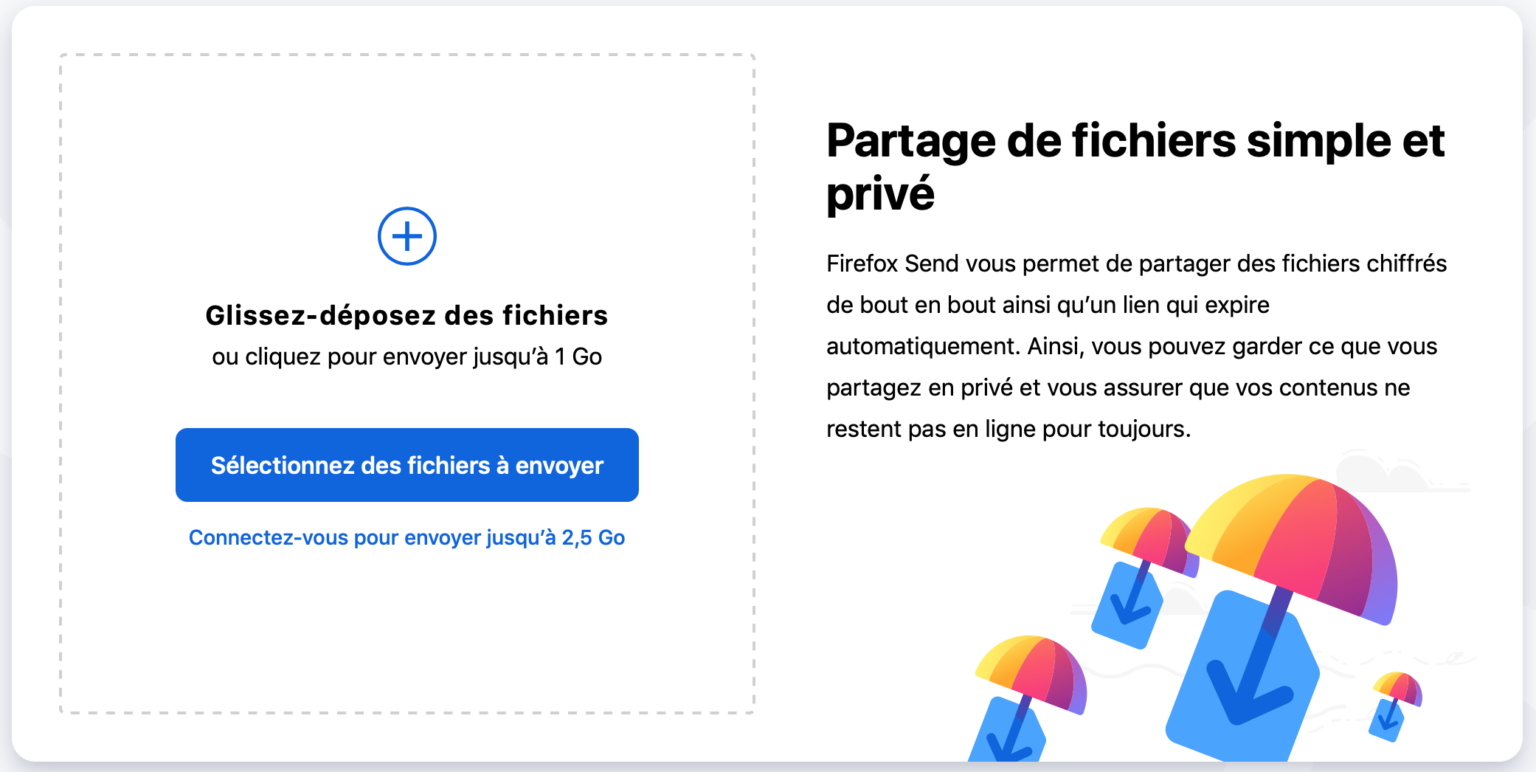Click the Partage de fichiers simple et privé title
The height and width of the screenshot is (772, 1536).
(1136, 167)
